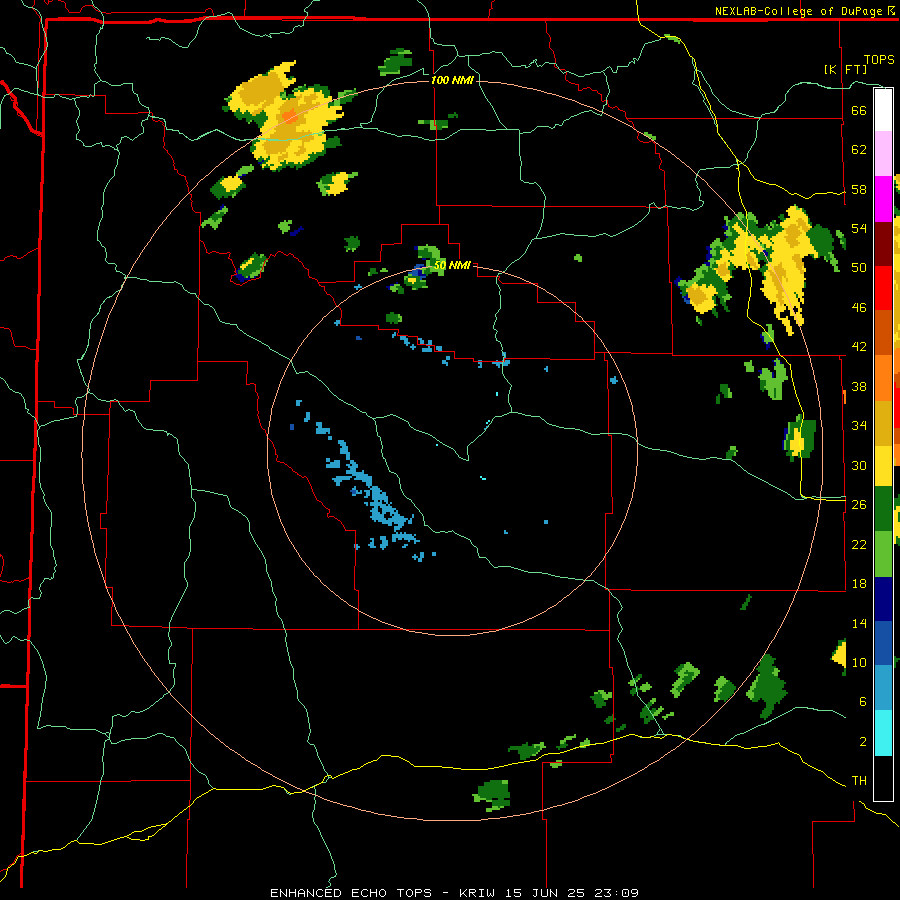Select the bright orange legend swatch

click(x=883, y=378)
